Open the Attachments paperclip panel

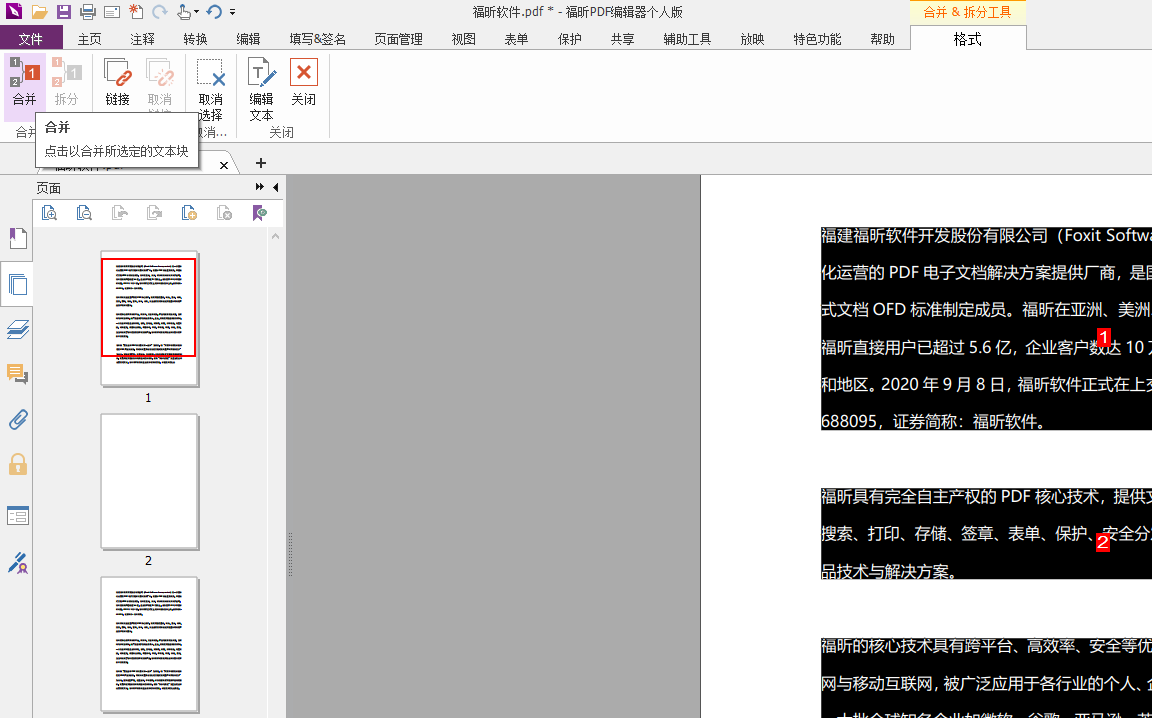click(17, 419)
